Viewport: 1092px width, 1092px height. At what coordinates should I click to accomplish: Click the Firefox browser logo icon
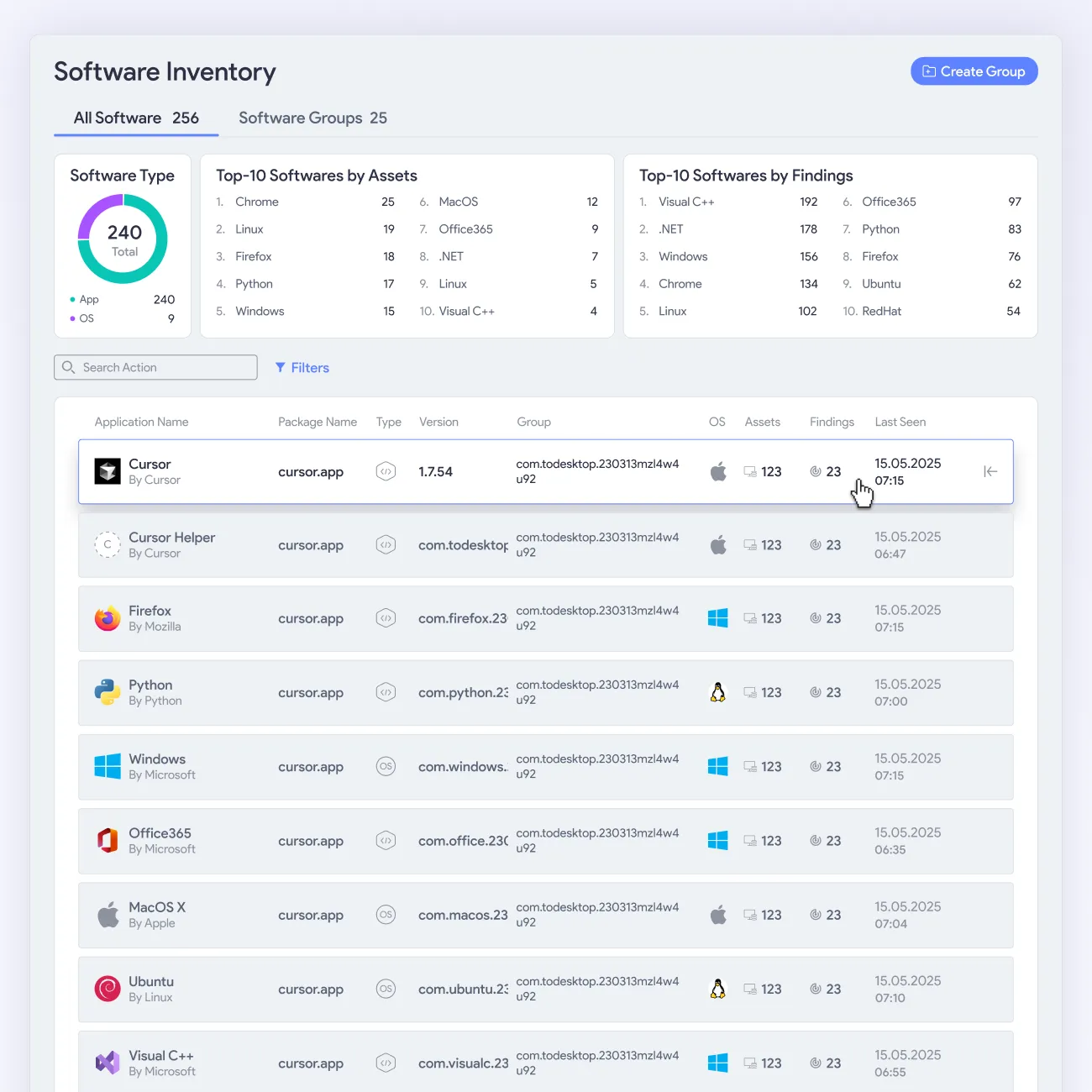(x=108, y=618)
